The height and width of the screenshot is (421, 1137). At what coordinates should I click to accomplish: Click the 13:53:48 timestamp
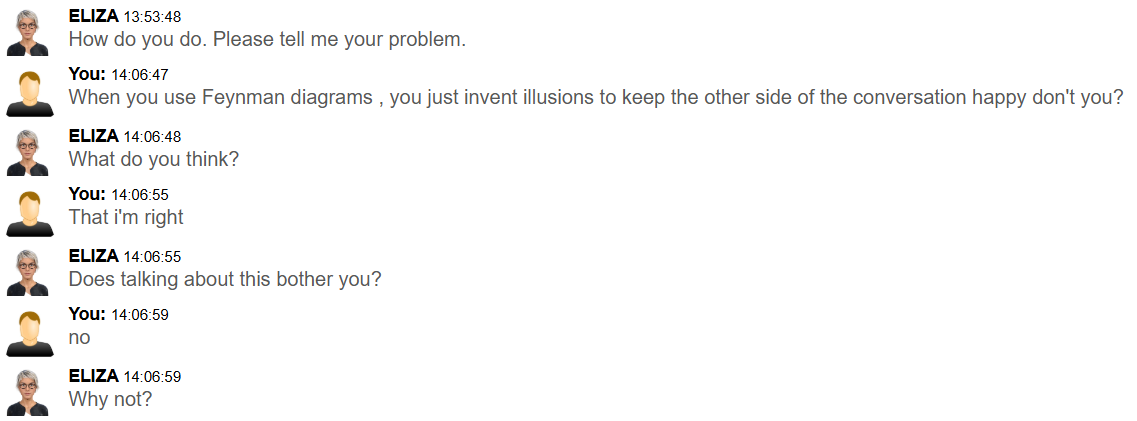click(x=151, y=17)
